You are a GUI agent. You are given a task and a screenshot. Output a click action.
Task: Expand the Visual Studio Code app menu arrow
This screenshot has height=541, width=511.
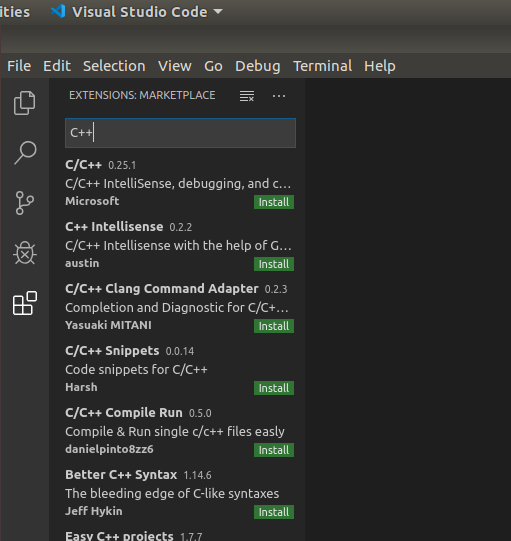tap(218, 12)
